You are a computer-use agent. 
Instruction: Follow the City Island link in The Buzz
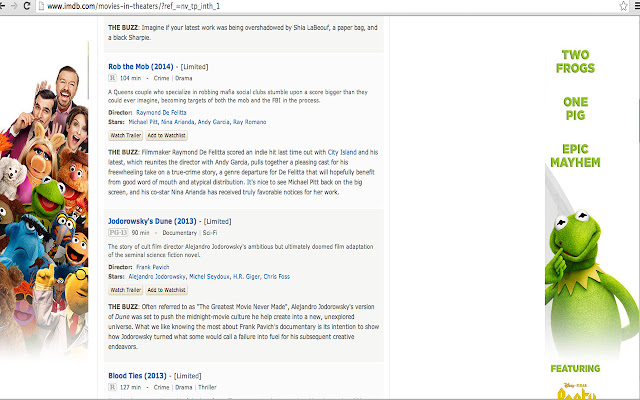click(x=342, y=152)
